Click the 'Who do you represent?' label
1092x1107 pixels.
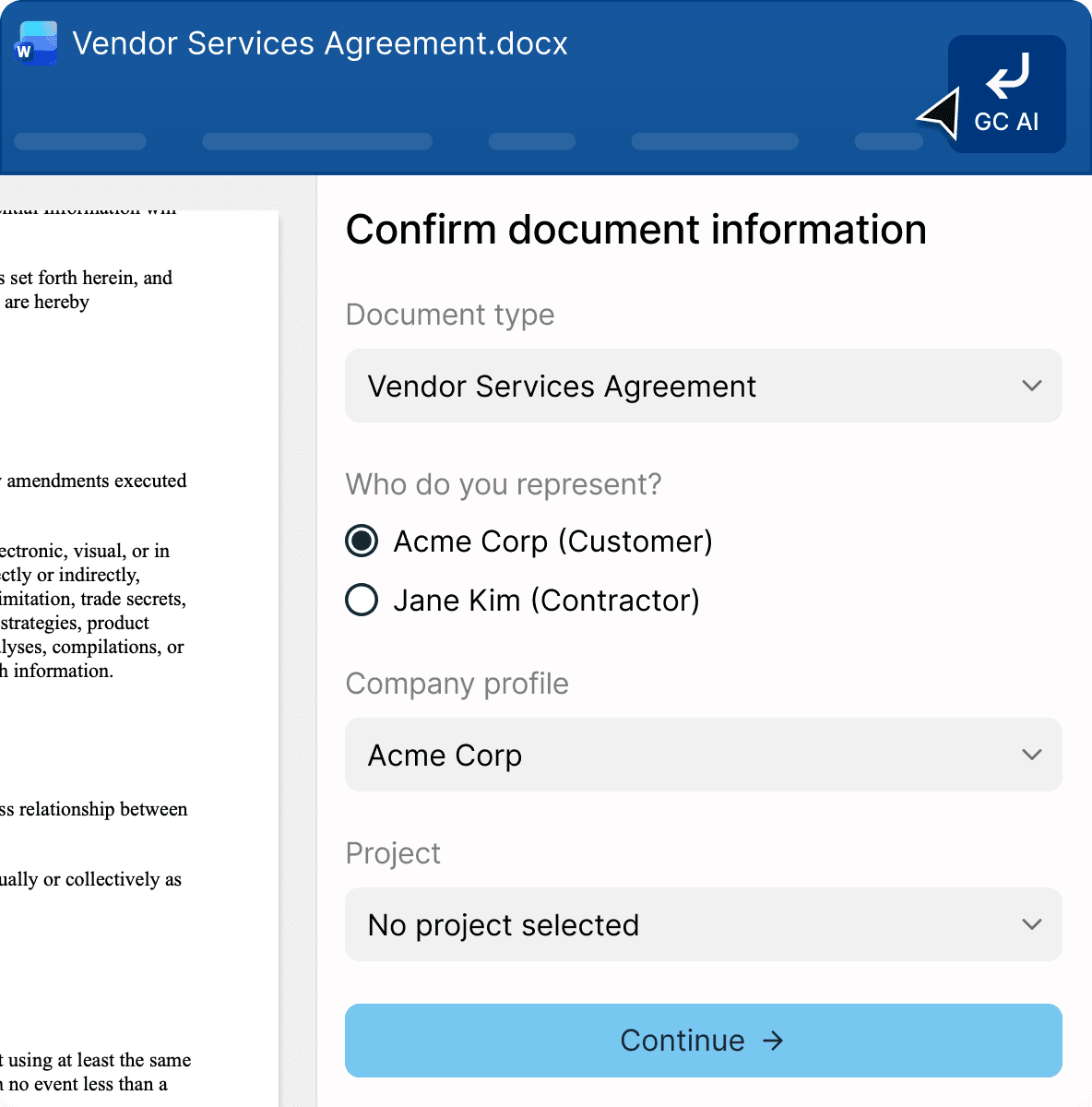(504, 484)
